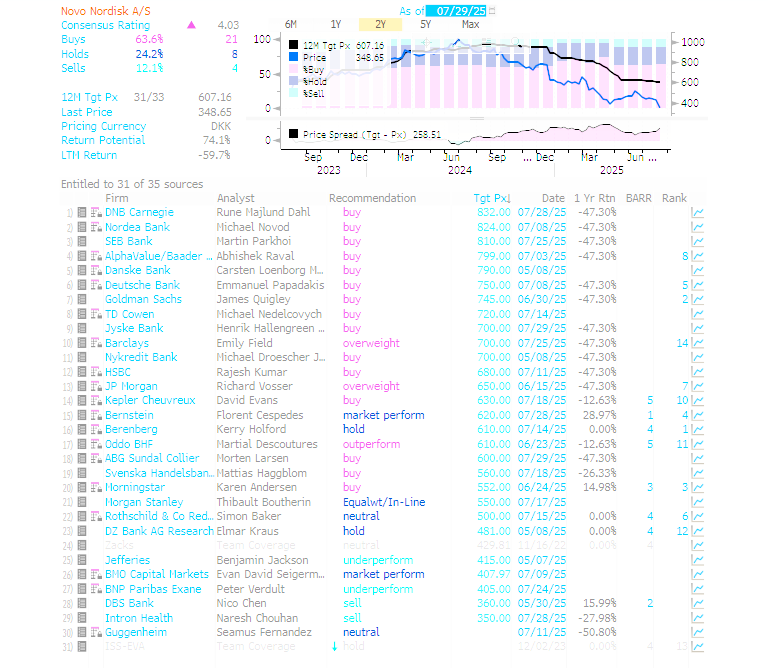
Task: Click firm notes icon beside HSBC
Action: (x=96, y=372)
